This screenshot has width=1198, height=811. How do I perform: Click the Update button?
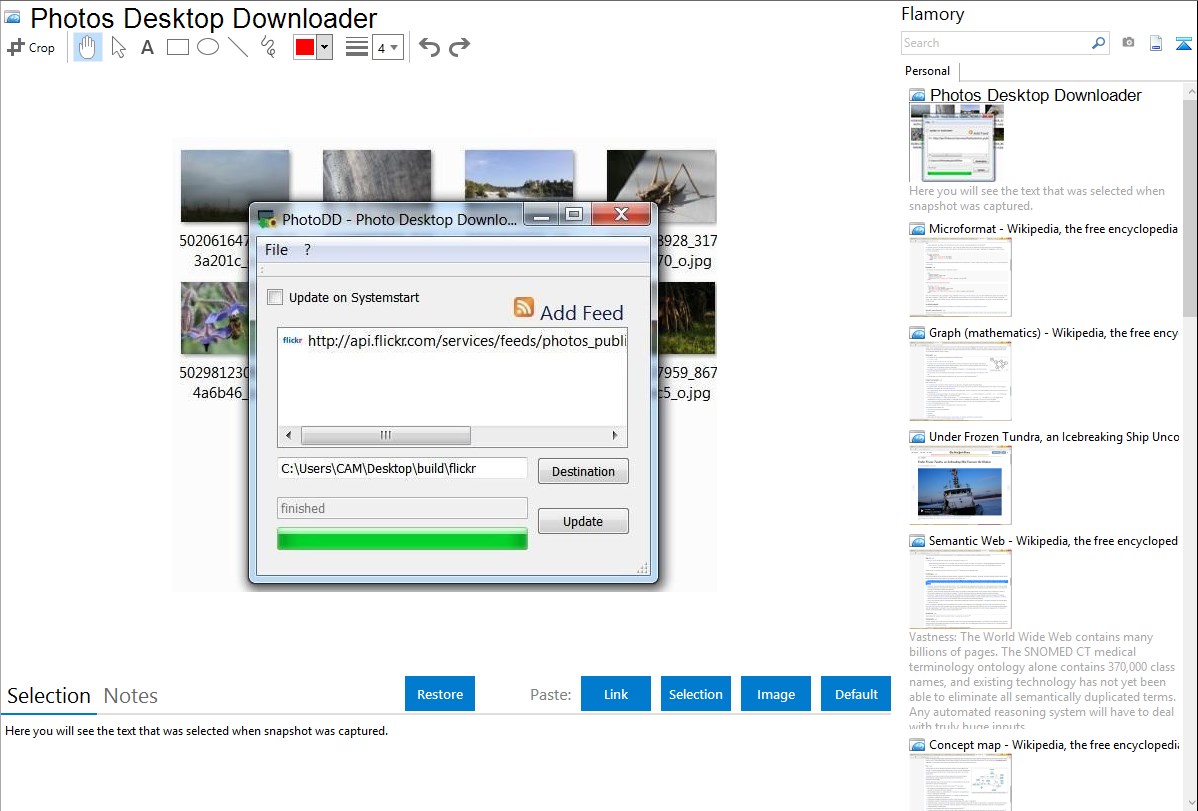pyautogui.click(x=583, y=521)
